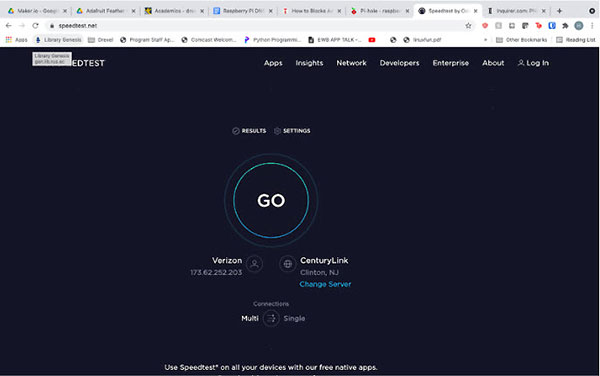Click the Change Server link
The image size is (600, 376).
pos(325,284)
